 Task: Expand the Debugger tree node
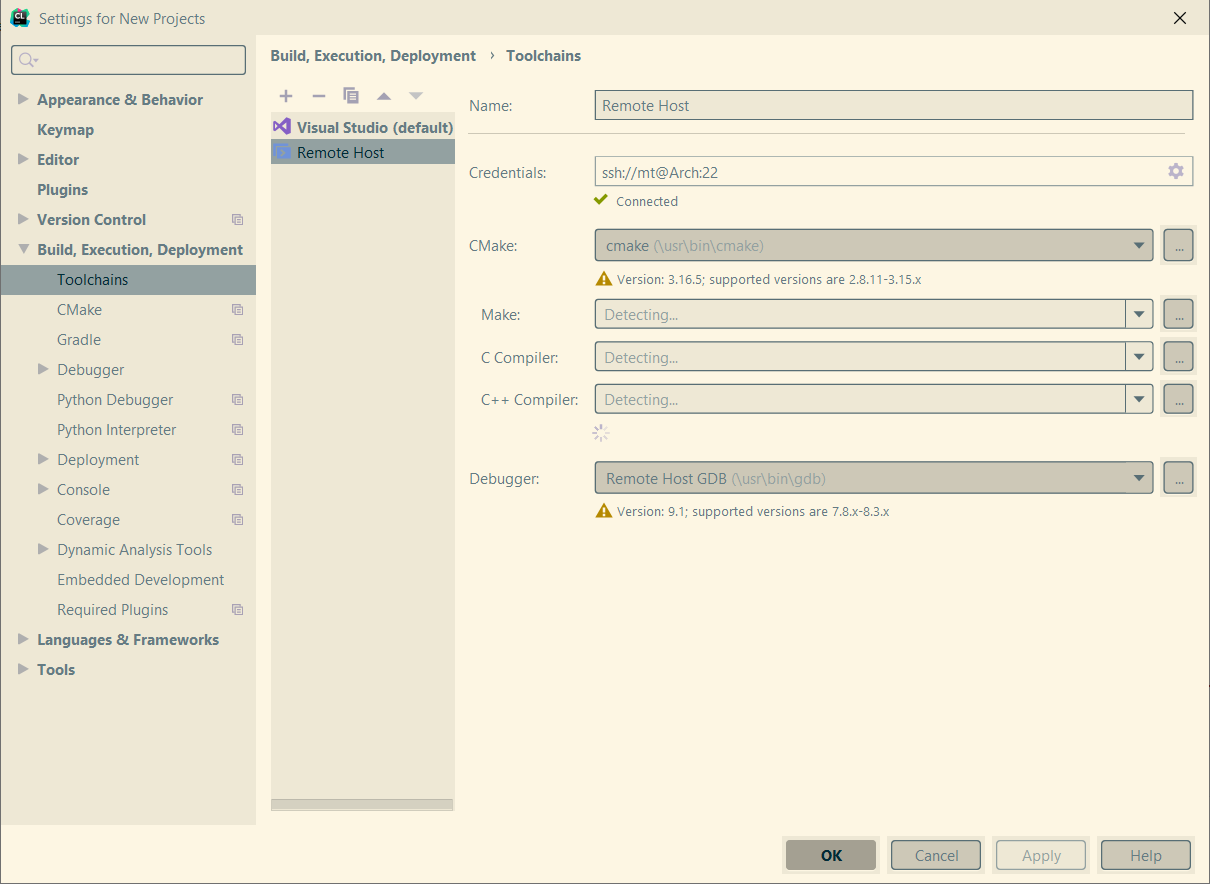(x=43, y=369)
